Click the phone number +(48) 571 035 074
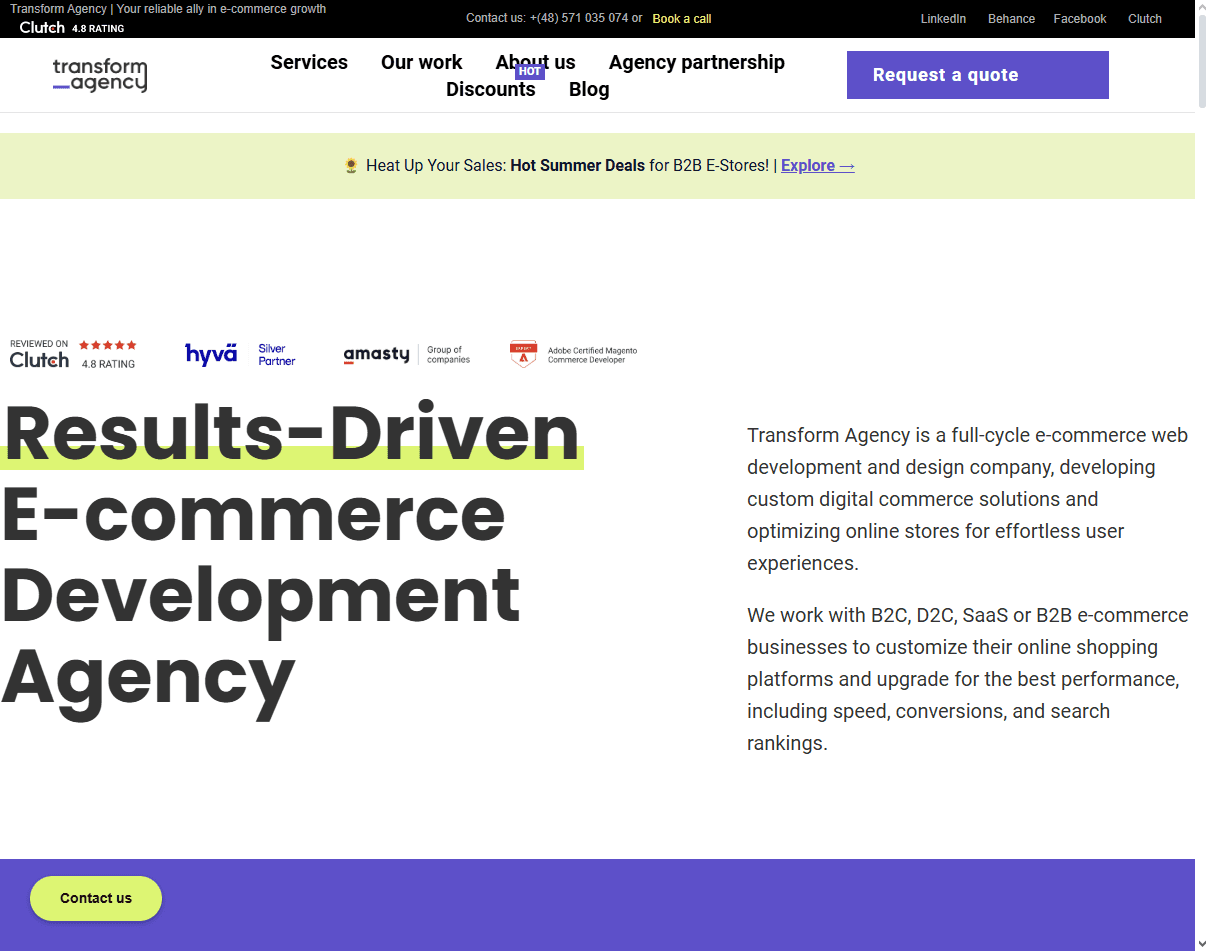Image resolution: width=1210 pixels, height=951 pixels. pyautogui.click(x=579, y=18)
